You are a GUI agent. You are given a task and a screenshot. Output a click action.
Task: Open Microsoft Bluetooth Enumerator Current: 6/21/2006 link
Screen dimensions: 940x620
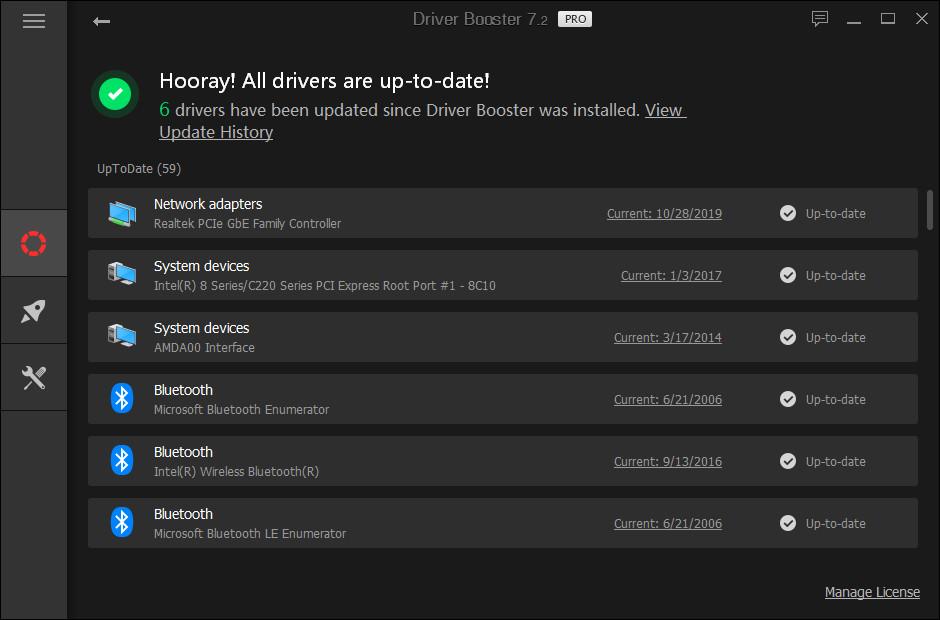click(668, 399)
